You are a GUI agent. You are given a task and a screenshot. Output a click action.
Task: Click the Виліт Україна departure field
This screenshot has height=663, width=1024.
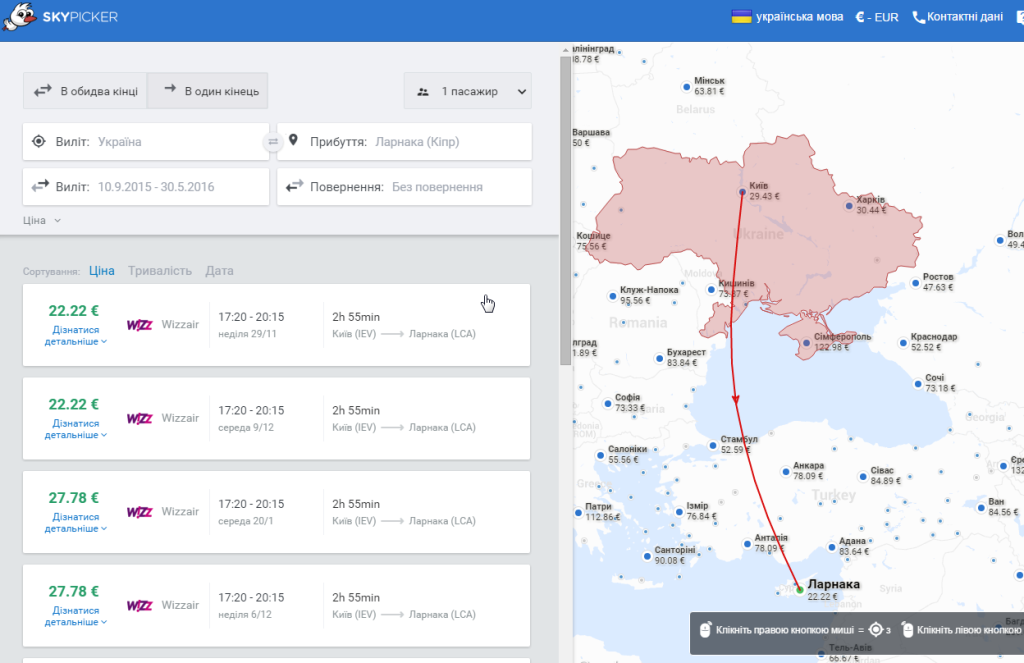point(146,142)
